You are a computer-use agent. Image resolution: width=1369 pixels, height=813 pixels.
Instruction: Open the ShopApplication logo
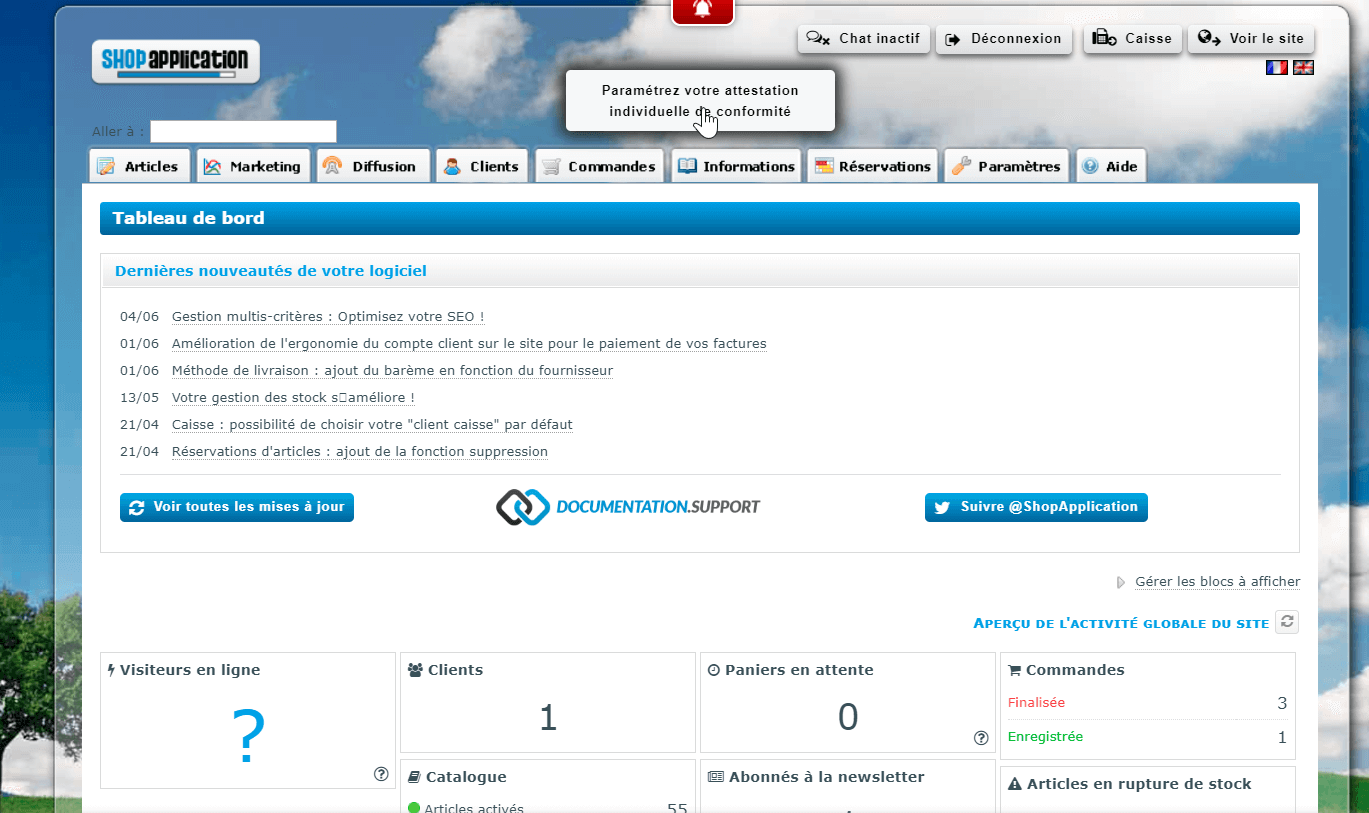coord(176,61)
